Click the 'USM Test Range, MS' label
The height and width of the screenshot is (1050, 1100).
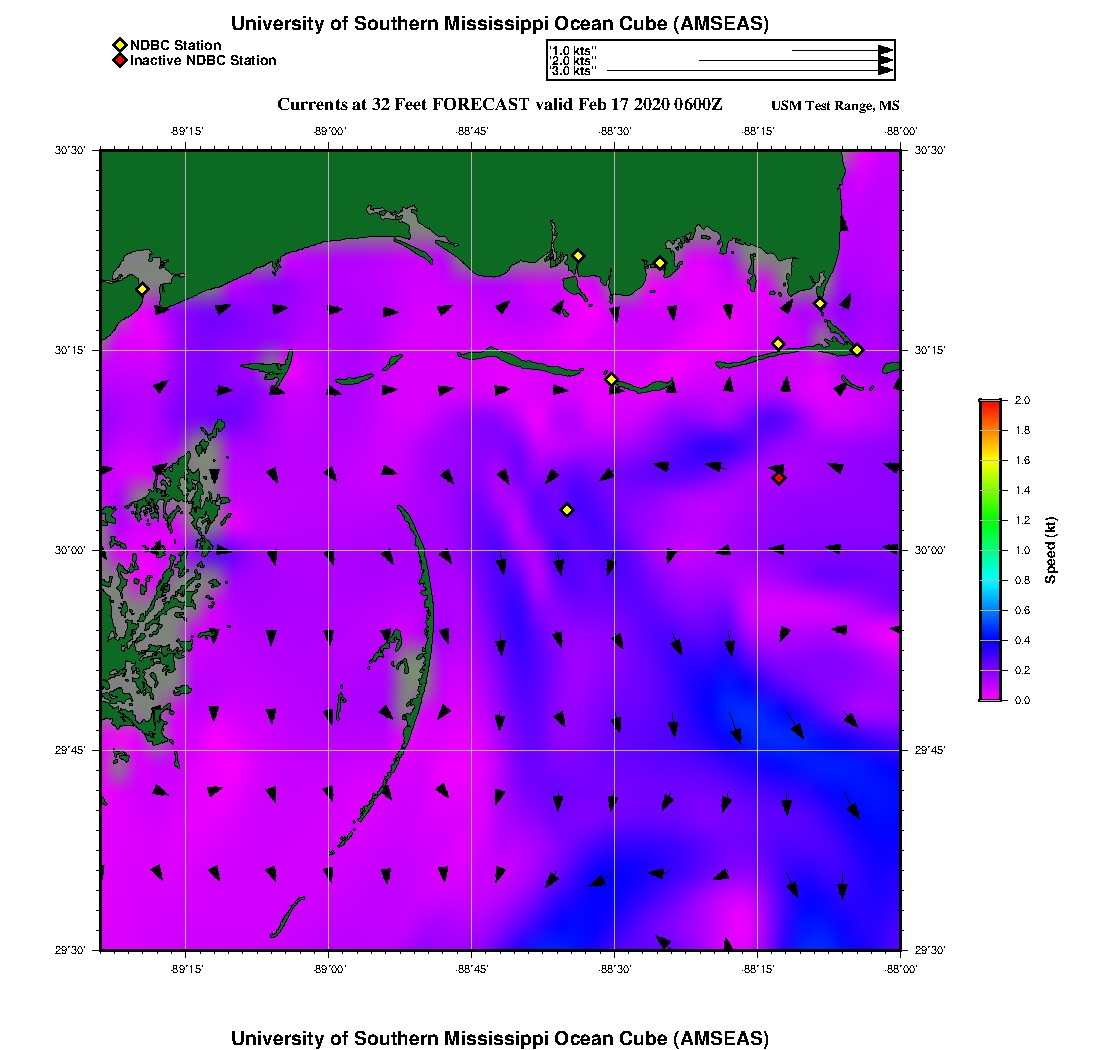(835, 106)
